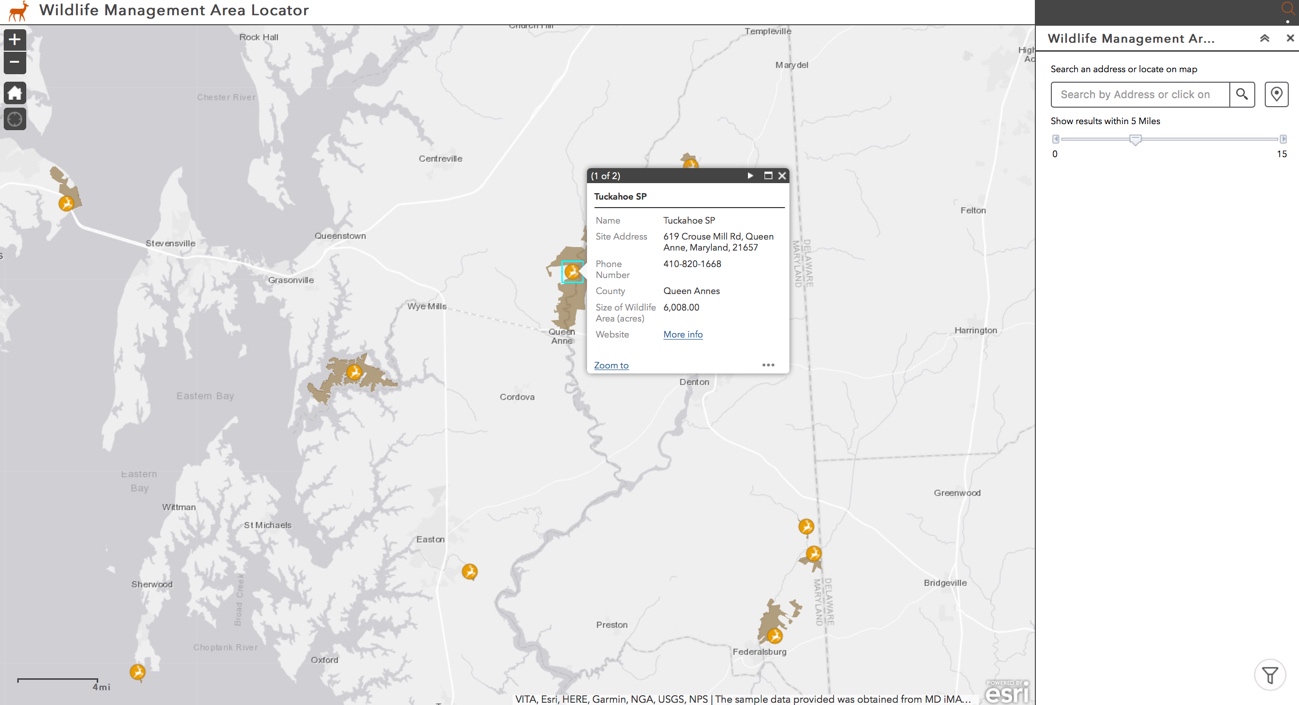Click the Harrington map label

[976, 330]
